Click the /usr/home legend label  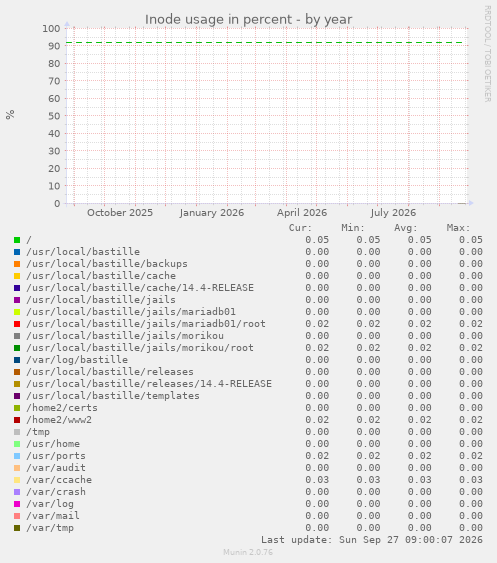(x=53, y=444)
